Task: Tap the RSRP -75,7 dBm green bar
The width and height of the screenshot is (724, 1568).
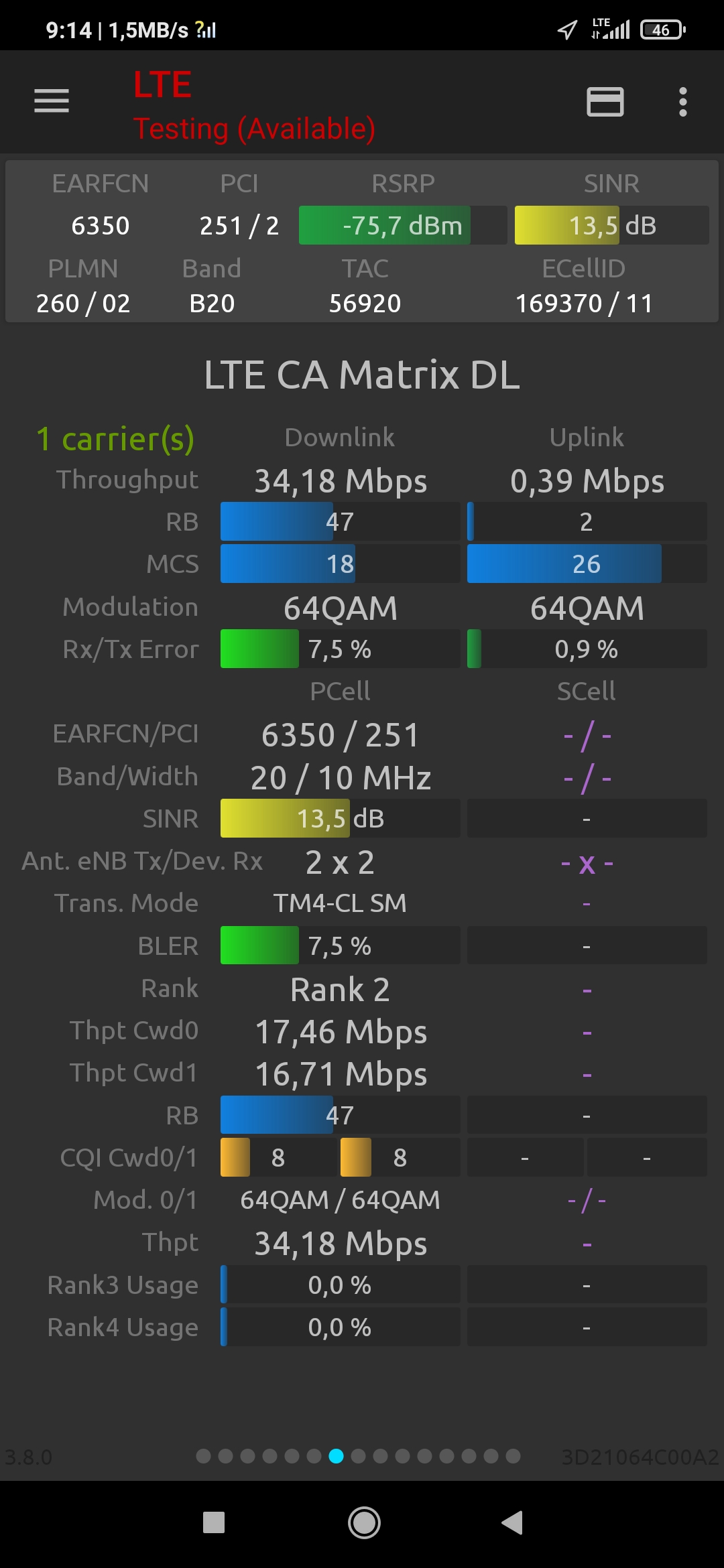Action: [402, 226]
